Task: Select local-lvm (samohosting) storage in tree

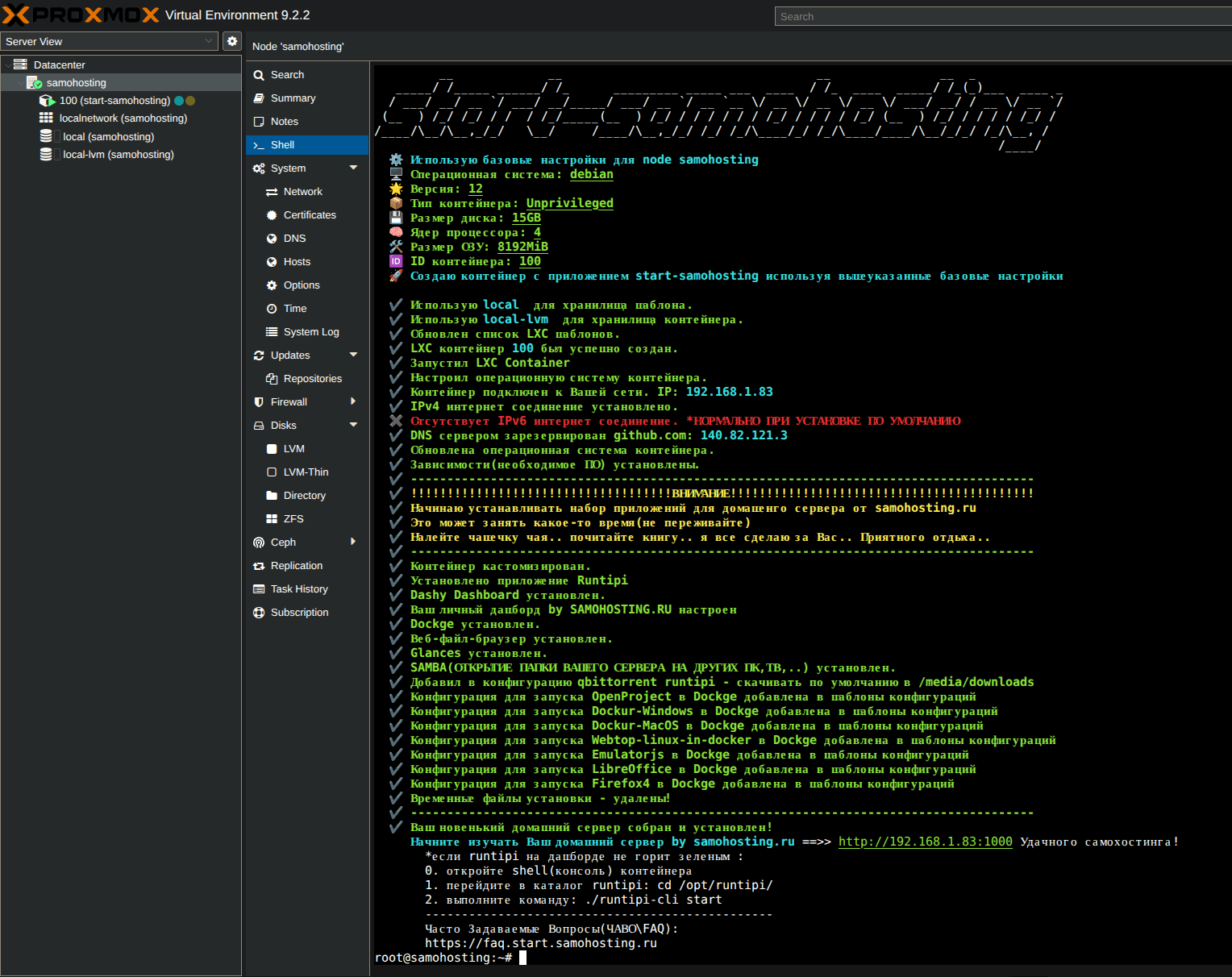Action: coord(121,155)
